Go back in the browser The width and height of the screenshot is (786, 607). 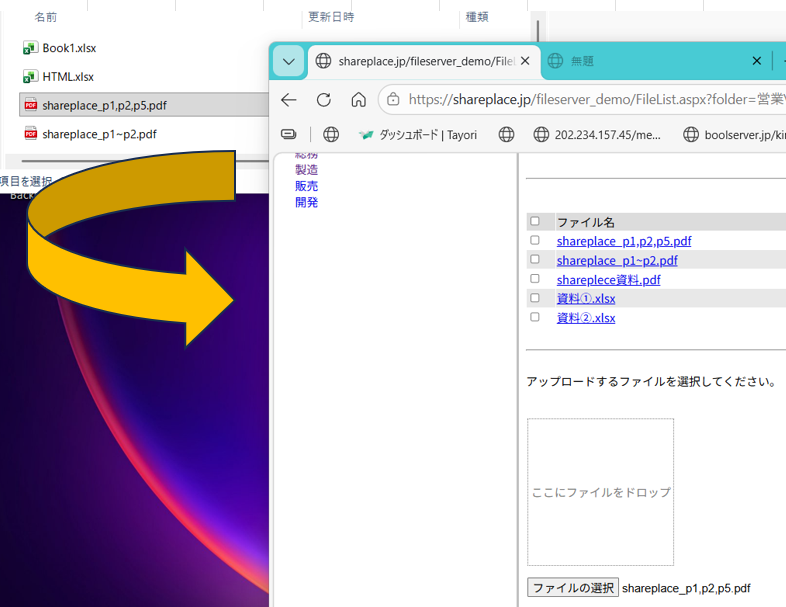(289, 100)
